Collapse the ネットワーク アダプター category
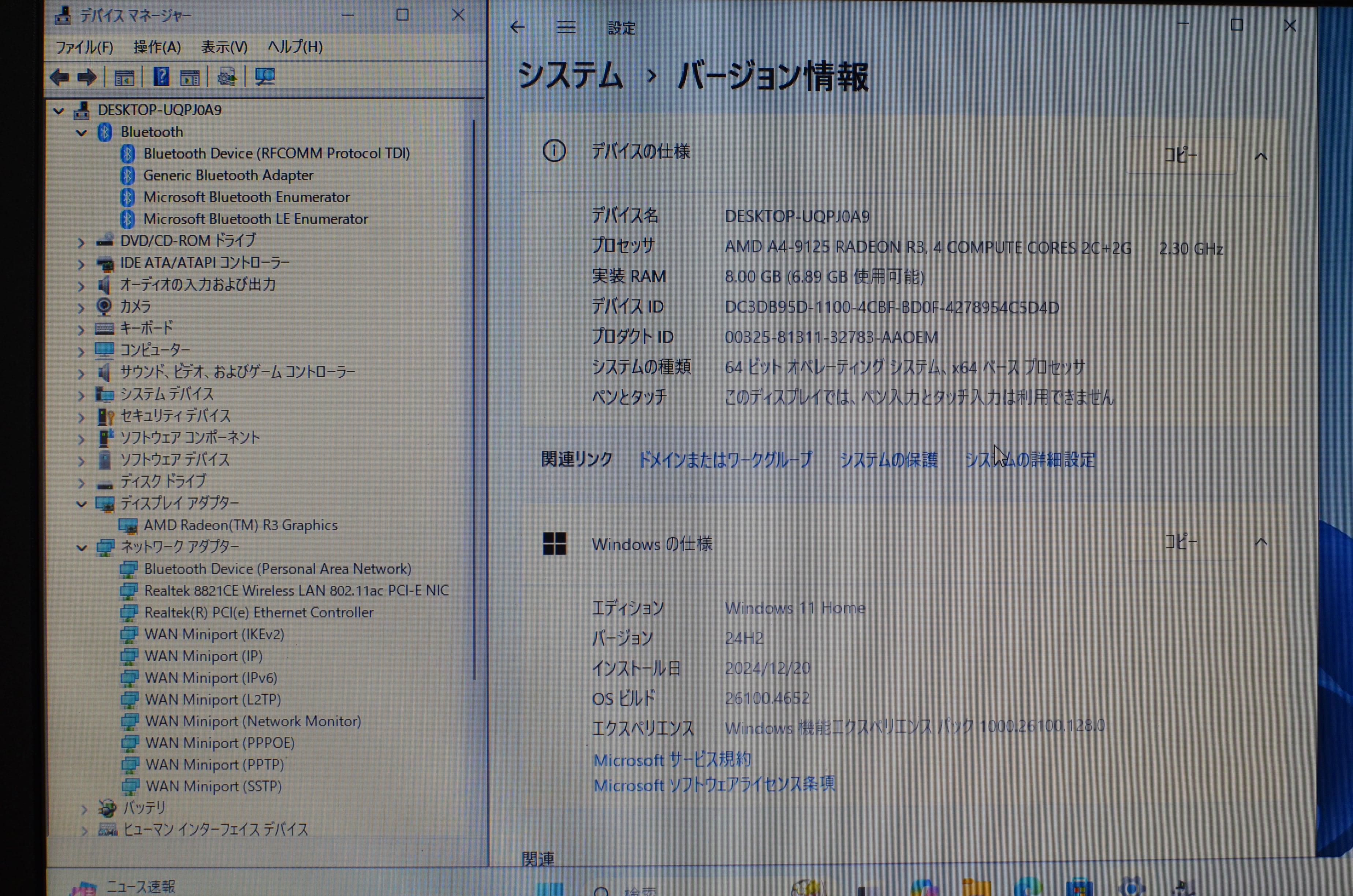The width and height of the screenshot is (1353, 896). click(x=82, y=548)
